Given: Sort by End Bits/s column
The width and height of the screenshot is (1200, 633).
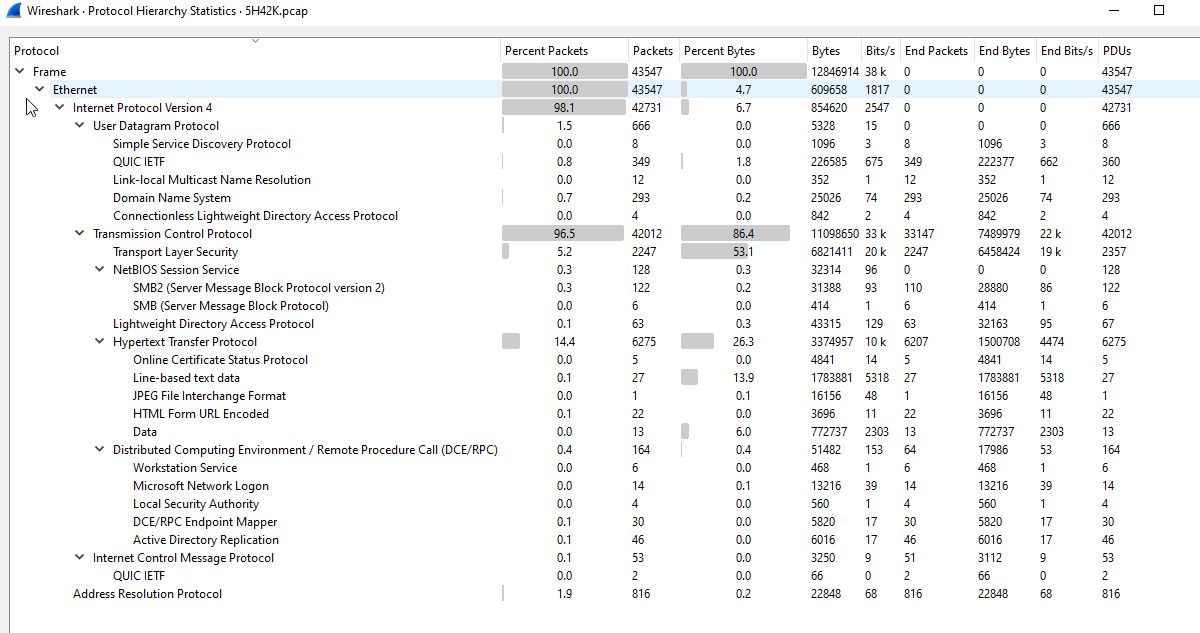Looking at the screenshot, I should pyautogui.click(x=1067, y=51).
